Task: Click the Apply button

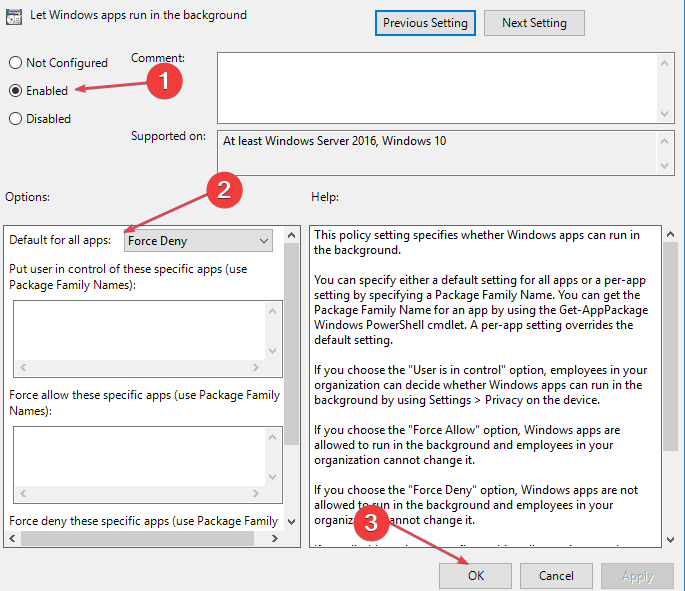Action: pos(637,576)
